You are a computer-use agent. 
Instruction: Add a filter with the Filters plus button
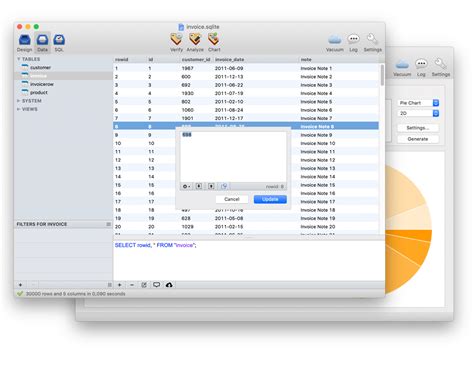coord(20,285)
